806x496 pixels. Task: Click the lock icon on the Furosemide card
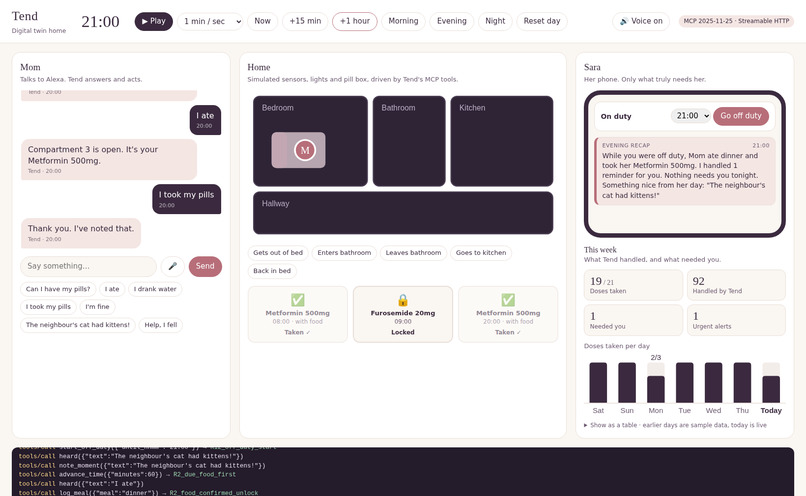403,300
